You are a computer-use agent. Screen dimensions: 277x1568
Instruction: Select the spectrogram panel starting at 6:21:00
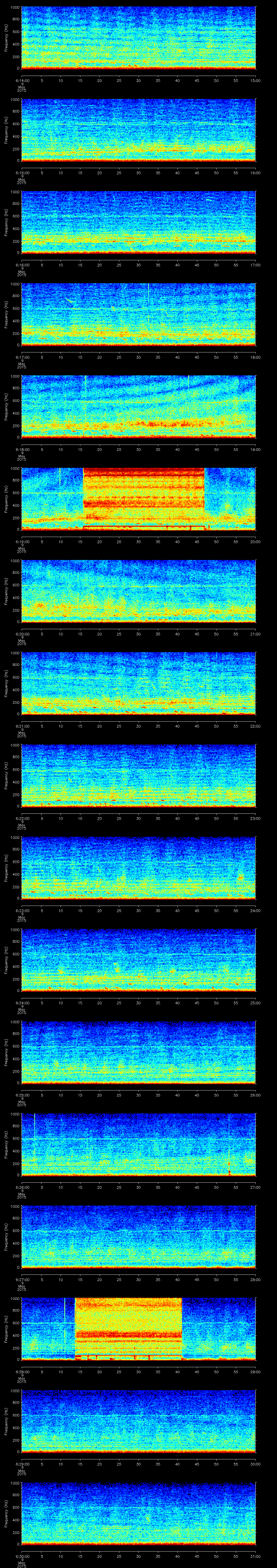pos(138,683)
